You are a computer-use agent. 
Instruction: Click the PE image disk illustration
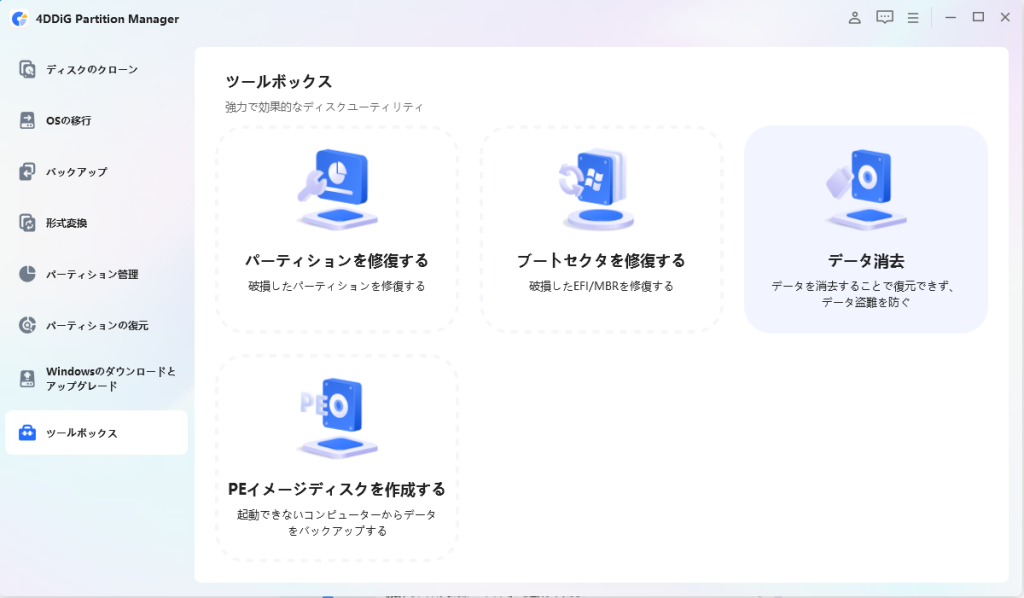[x=337, y=416]
